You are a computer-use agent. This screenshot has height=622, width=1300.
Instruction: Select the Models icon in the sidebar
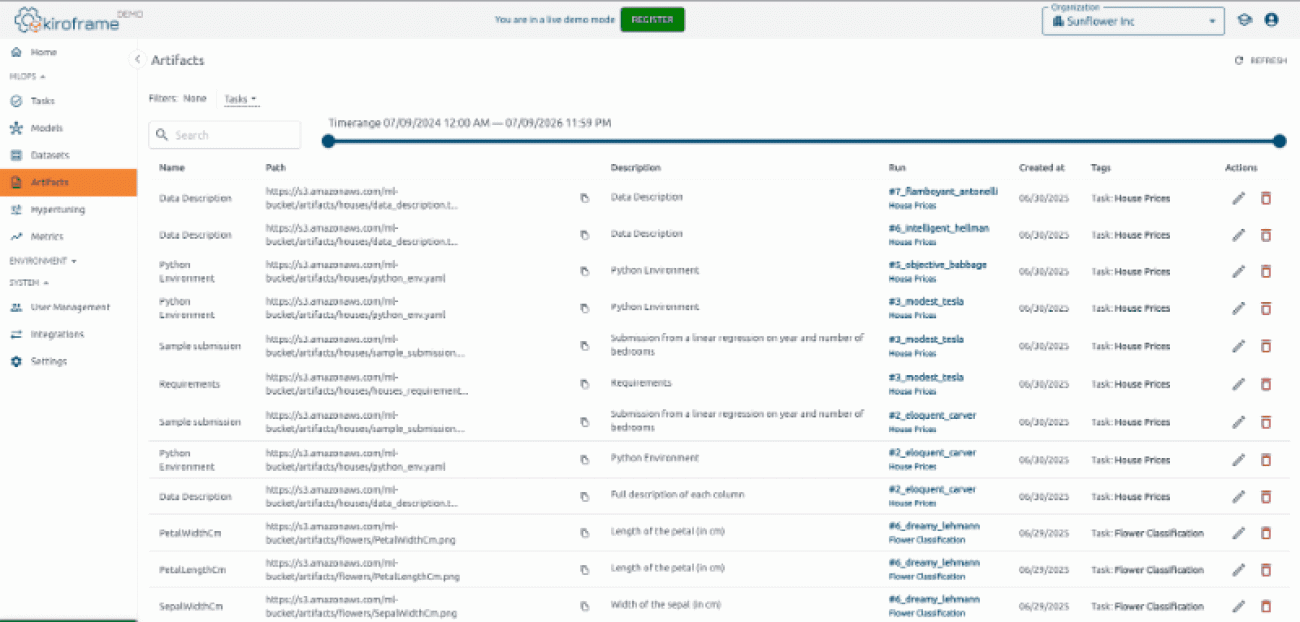click(x=17, y=128)
